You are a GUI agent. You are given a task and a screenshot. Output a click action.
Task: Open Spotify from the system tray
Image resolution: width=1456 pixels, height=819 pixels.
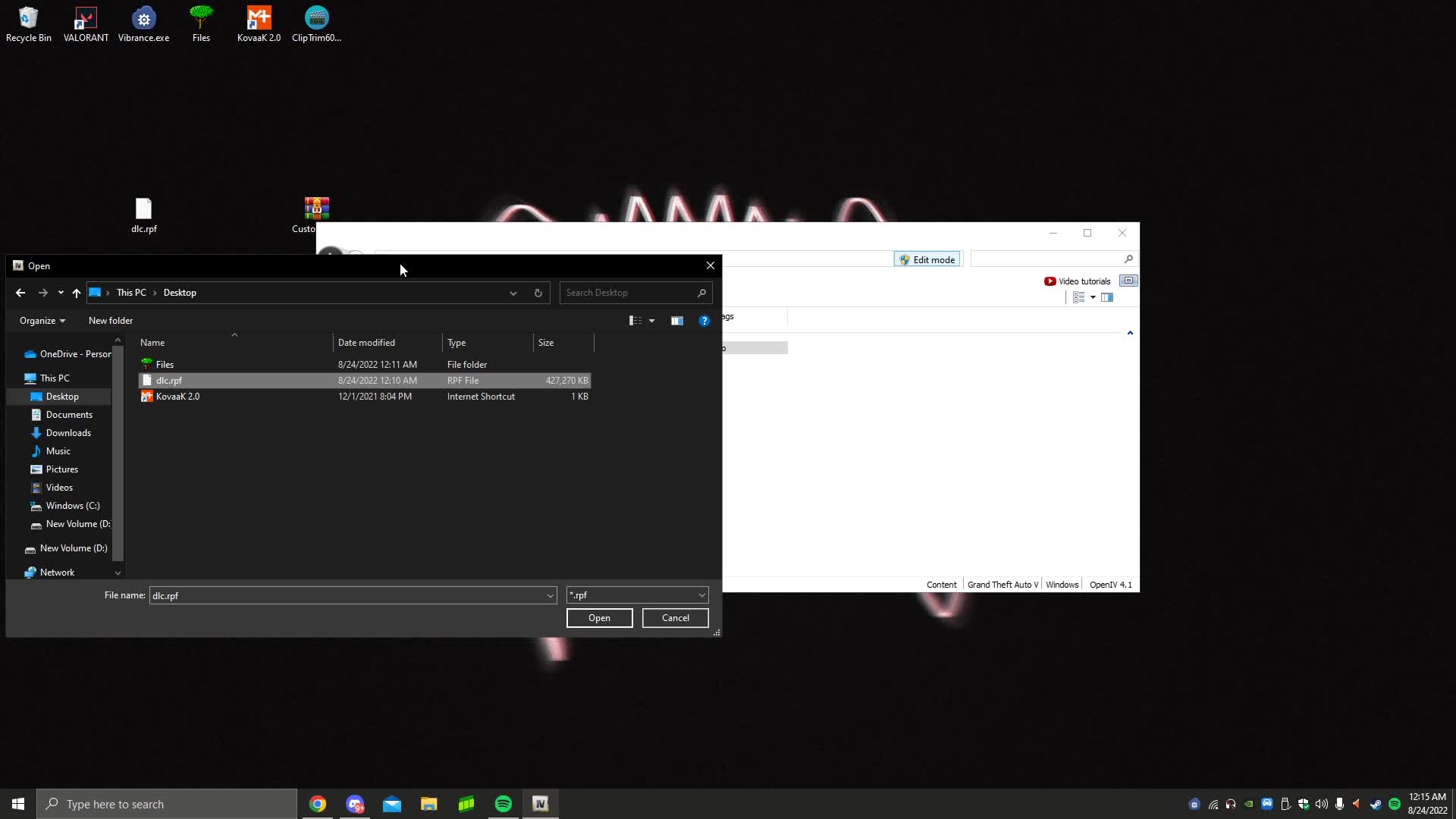pyautogui.click(x=1395, y=804)
